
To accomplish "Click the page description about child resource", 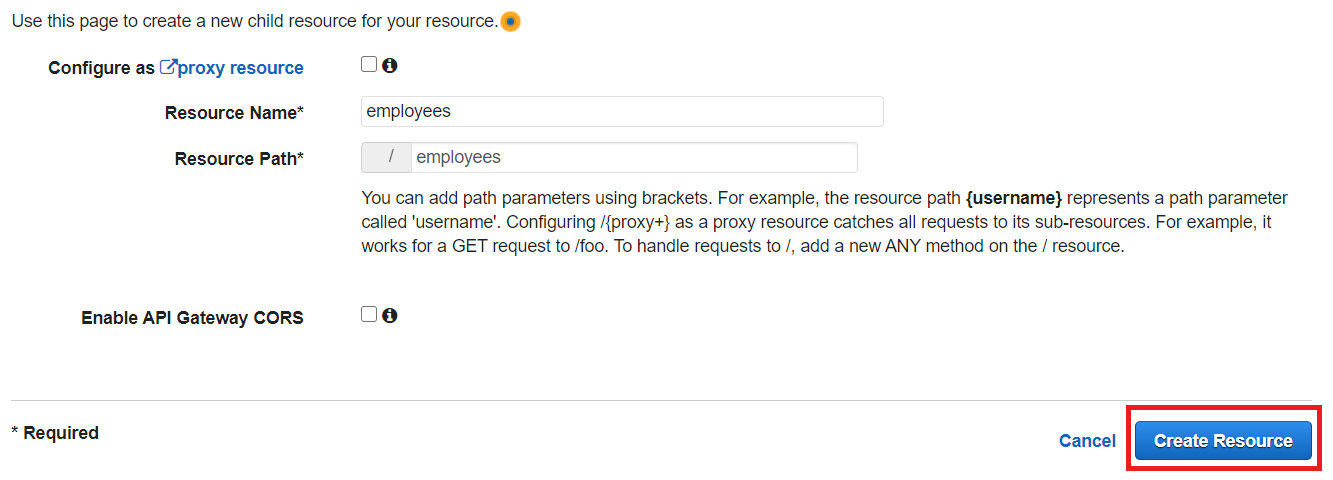I will (254, 21).
